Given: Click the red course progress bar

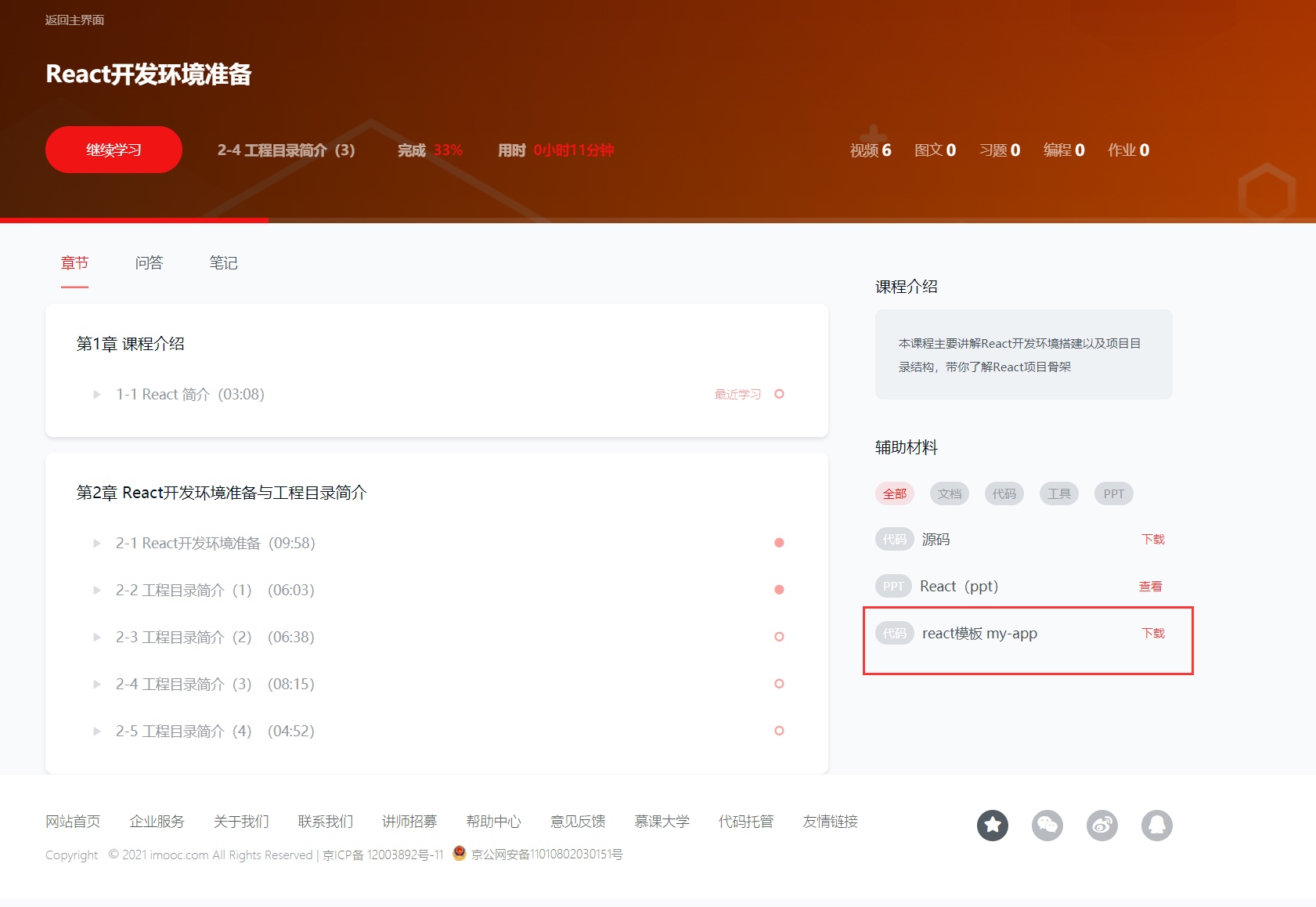Looking at the screenshot, I should 134,220.
